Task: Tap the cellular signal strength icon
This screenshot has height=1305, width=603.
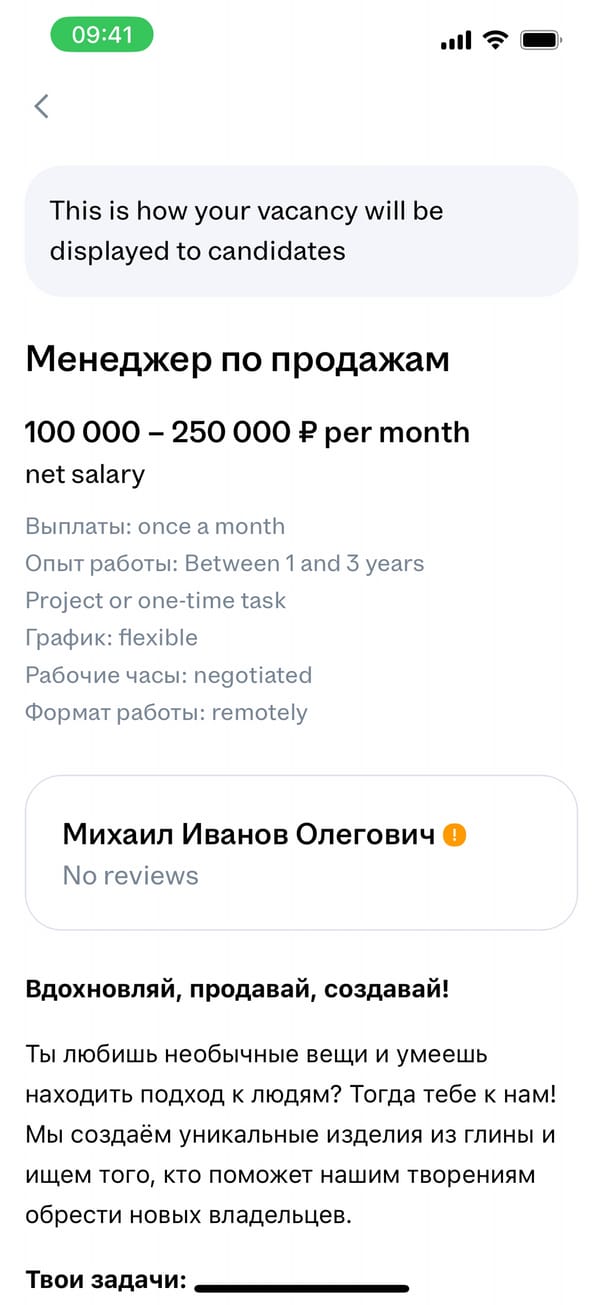Action: tap(455, 40)
